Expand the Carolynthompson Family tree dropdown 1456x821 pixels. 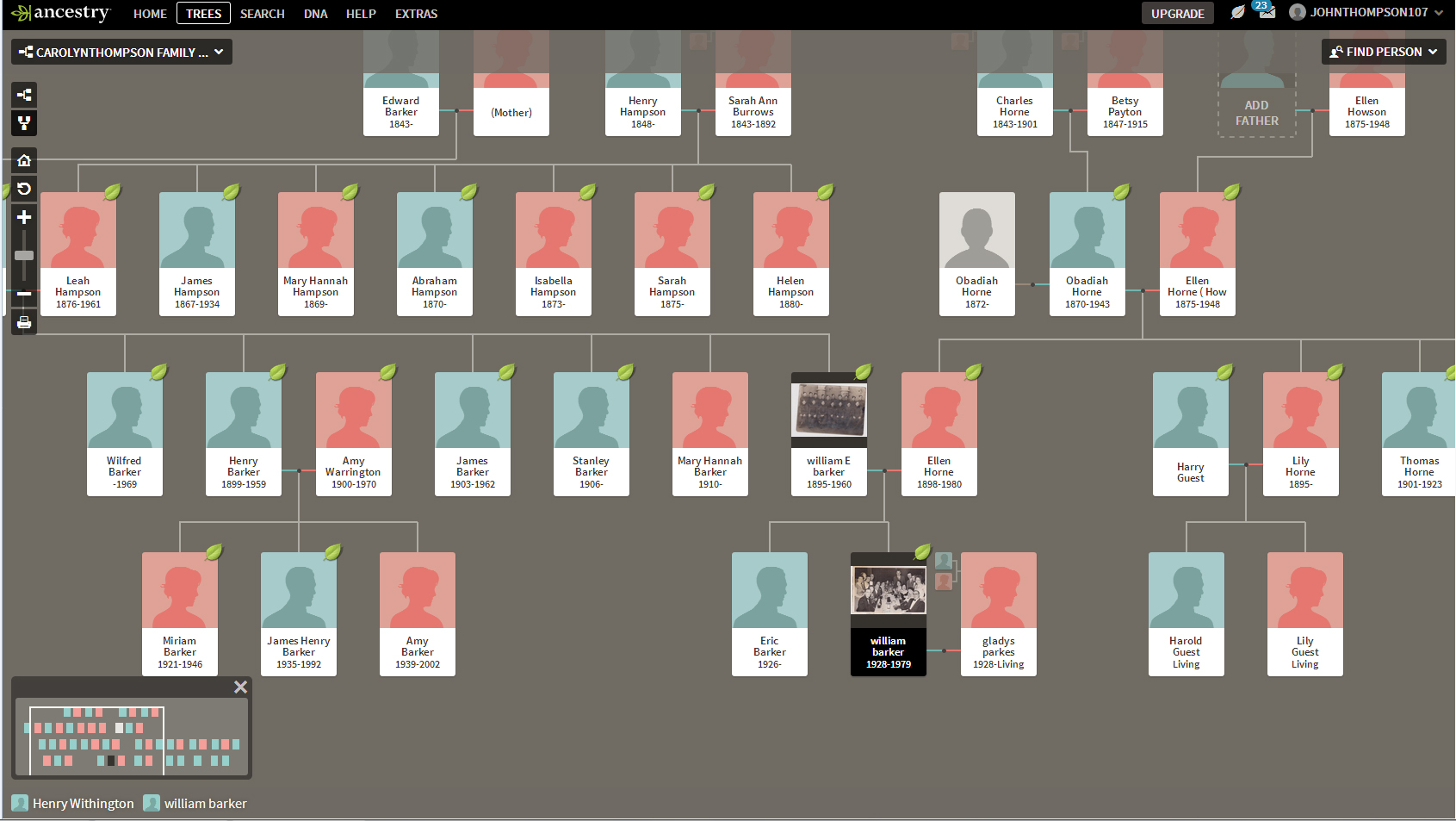click(x=121, y=53)
